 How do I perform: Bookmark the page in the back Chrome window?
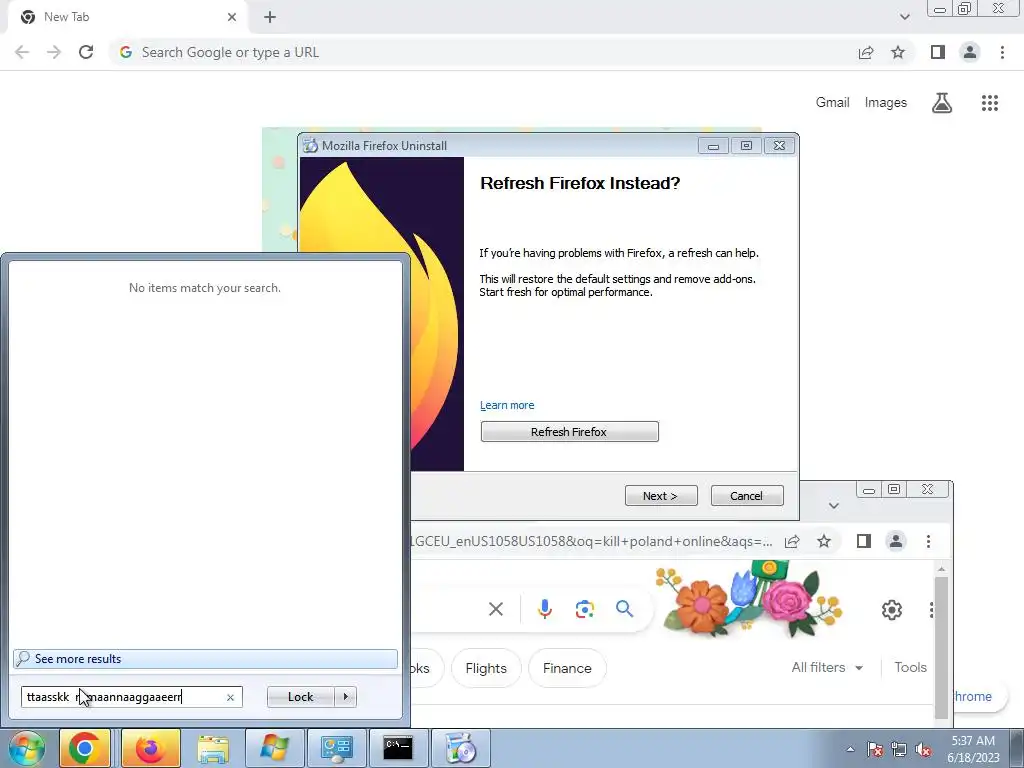tap(824, 541)
